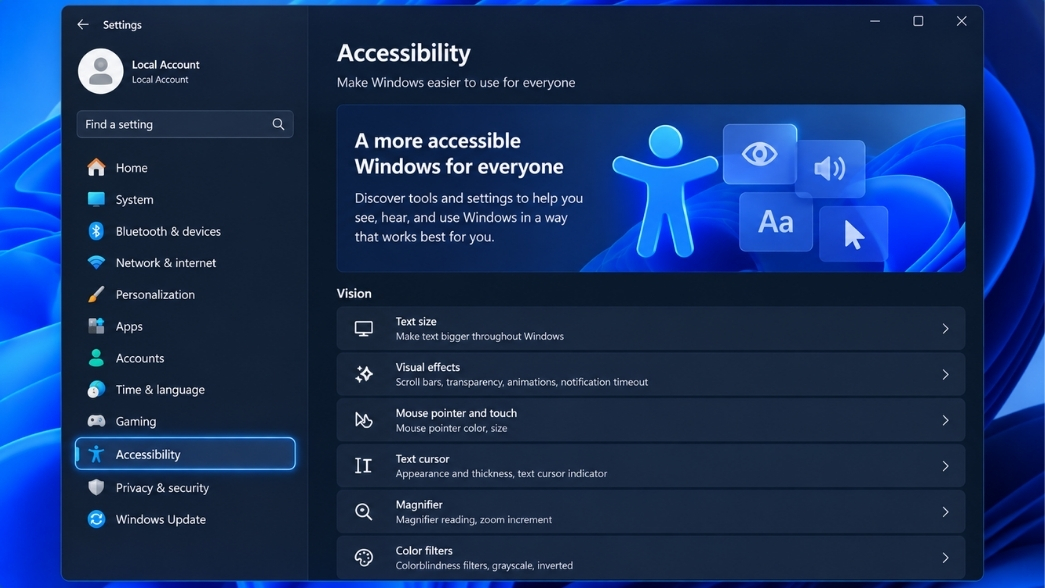Click the back arrow next to Settings
The image size is (1045, 588).
point(83,25)
